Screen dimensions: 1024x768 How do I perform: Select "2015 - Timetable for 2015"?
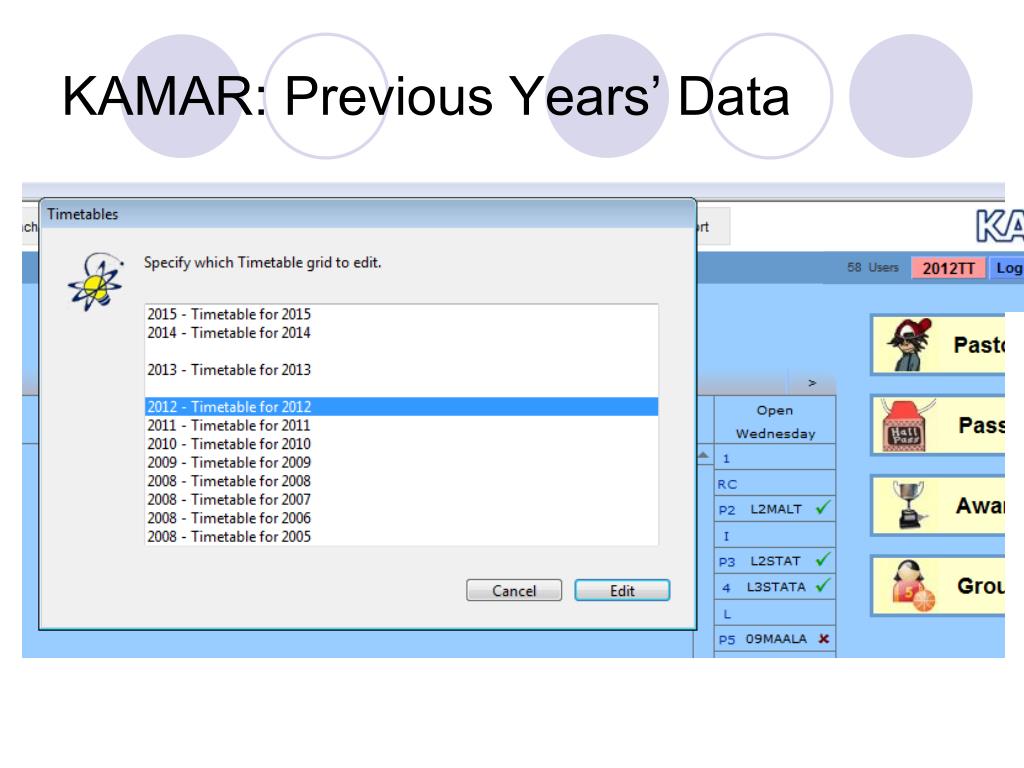point(401,314)
